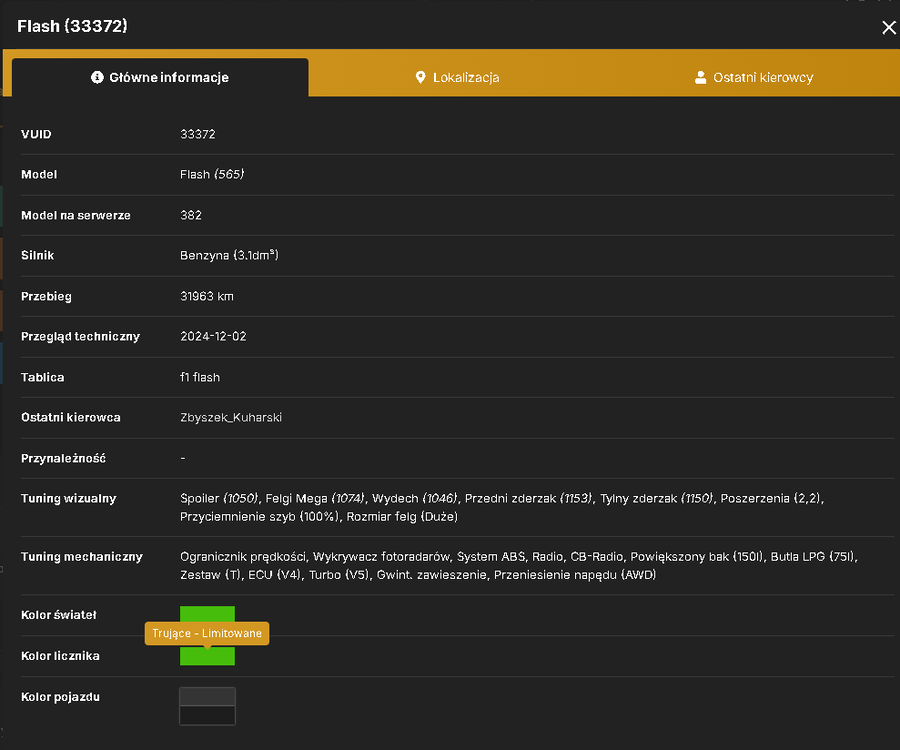This screenshot has height=750, width=900.
Task: Open the Lokalizacja tab
Action: pyautogui.click(x=457, y=77)
